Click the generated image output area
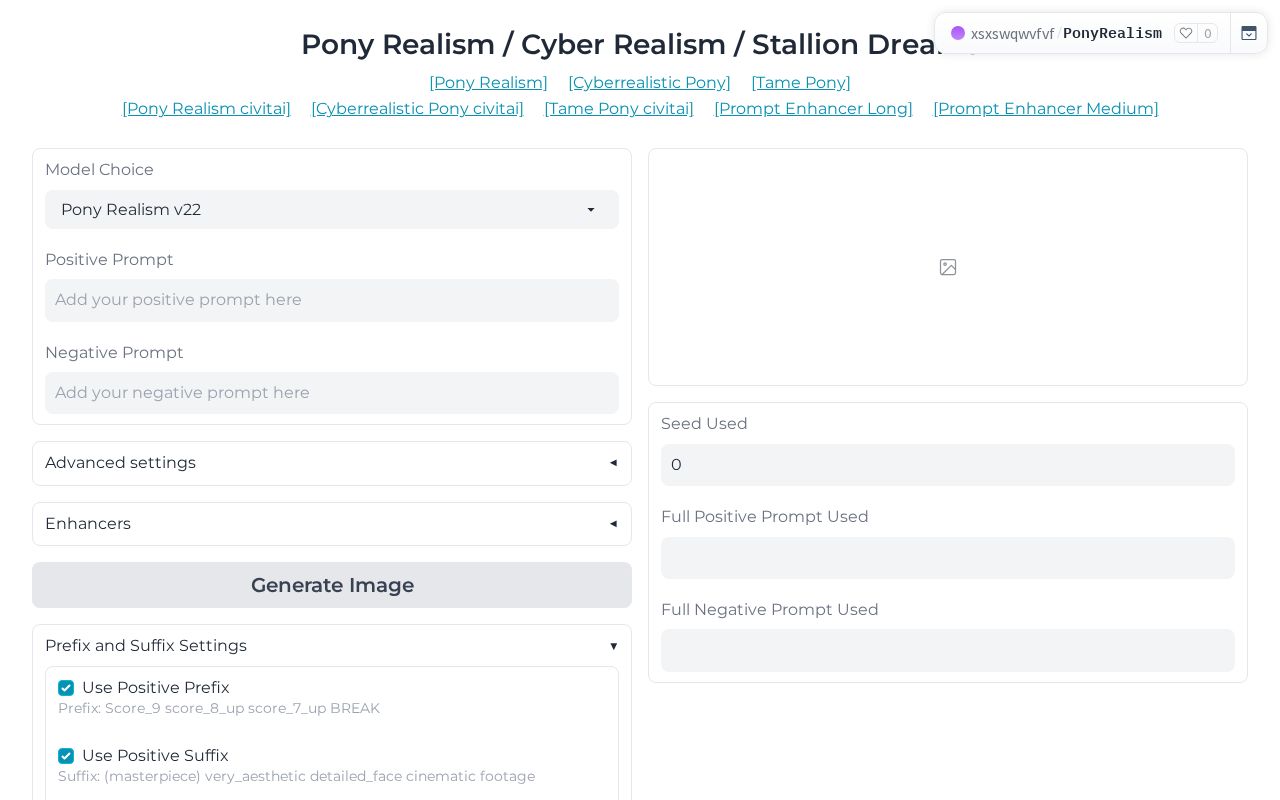This screenshot has width=1280, height=800. [948, 267]
